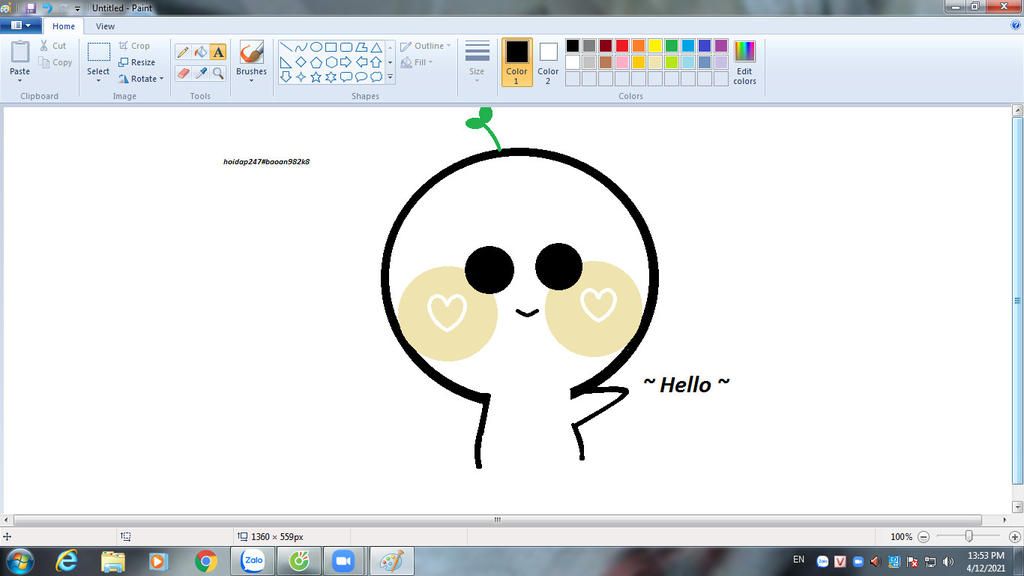Click the Cut button

coord(53,46)
